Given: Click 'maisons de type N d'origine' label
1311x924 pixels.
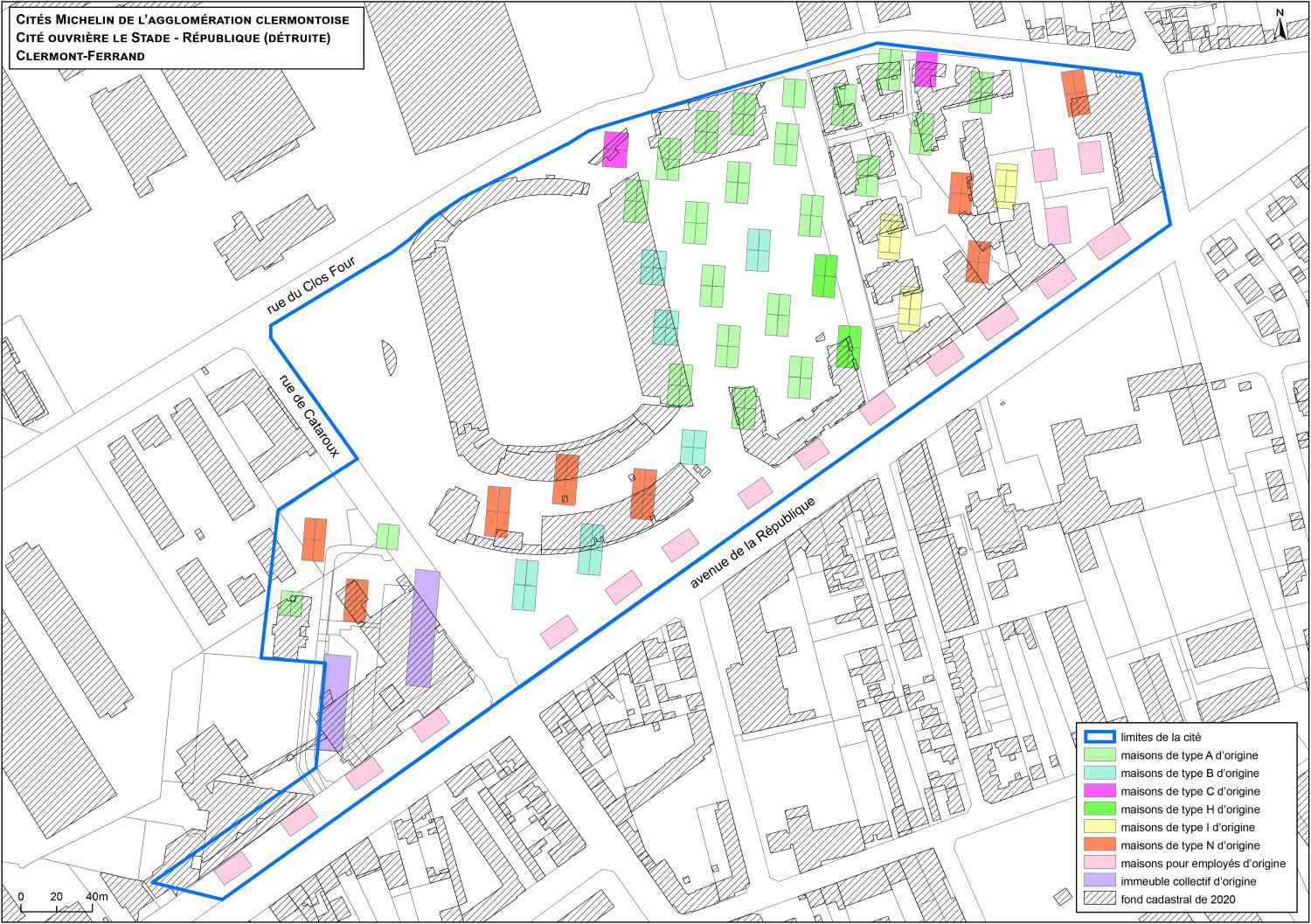Looking at the screenshot, I should pyautogui.click(x=1190, y=845).
